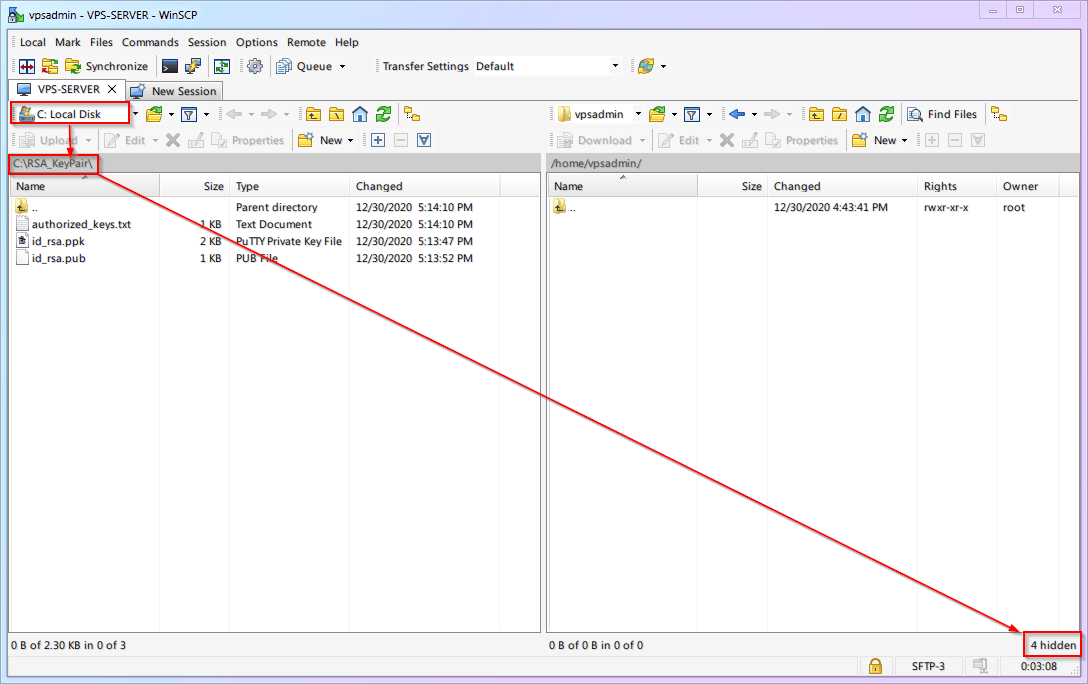The image size is (1088, 684).
Task: Click the lock icon in status bar
Action: (x=875, y=666)
